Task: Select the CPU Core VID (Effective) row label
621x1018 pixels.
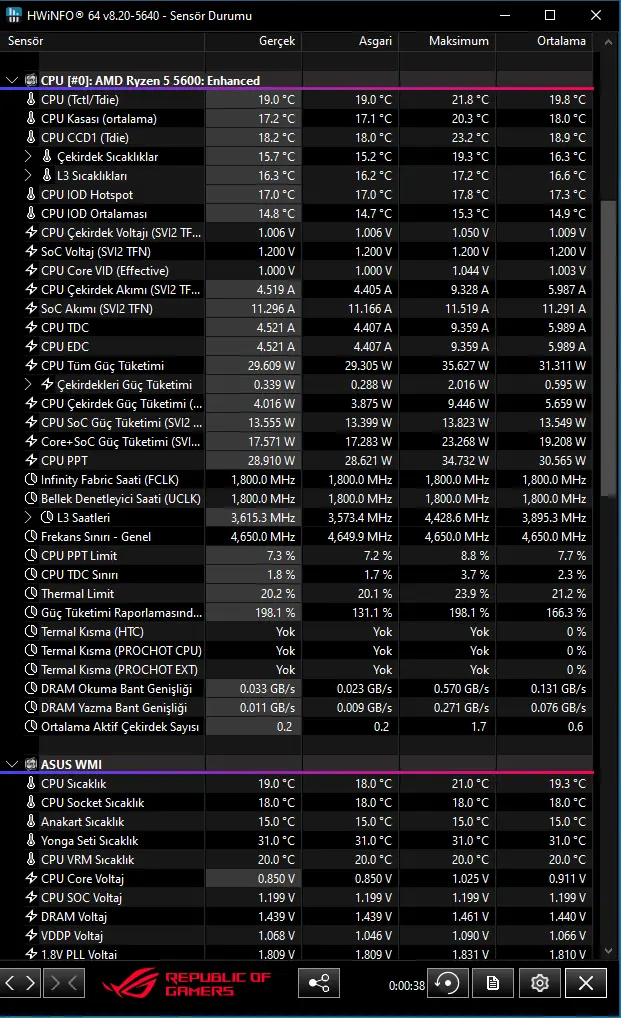Action: point(105,270)
